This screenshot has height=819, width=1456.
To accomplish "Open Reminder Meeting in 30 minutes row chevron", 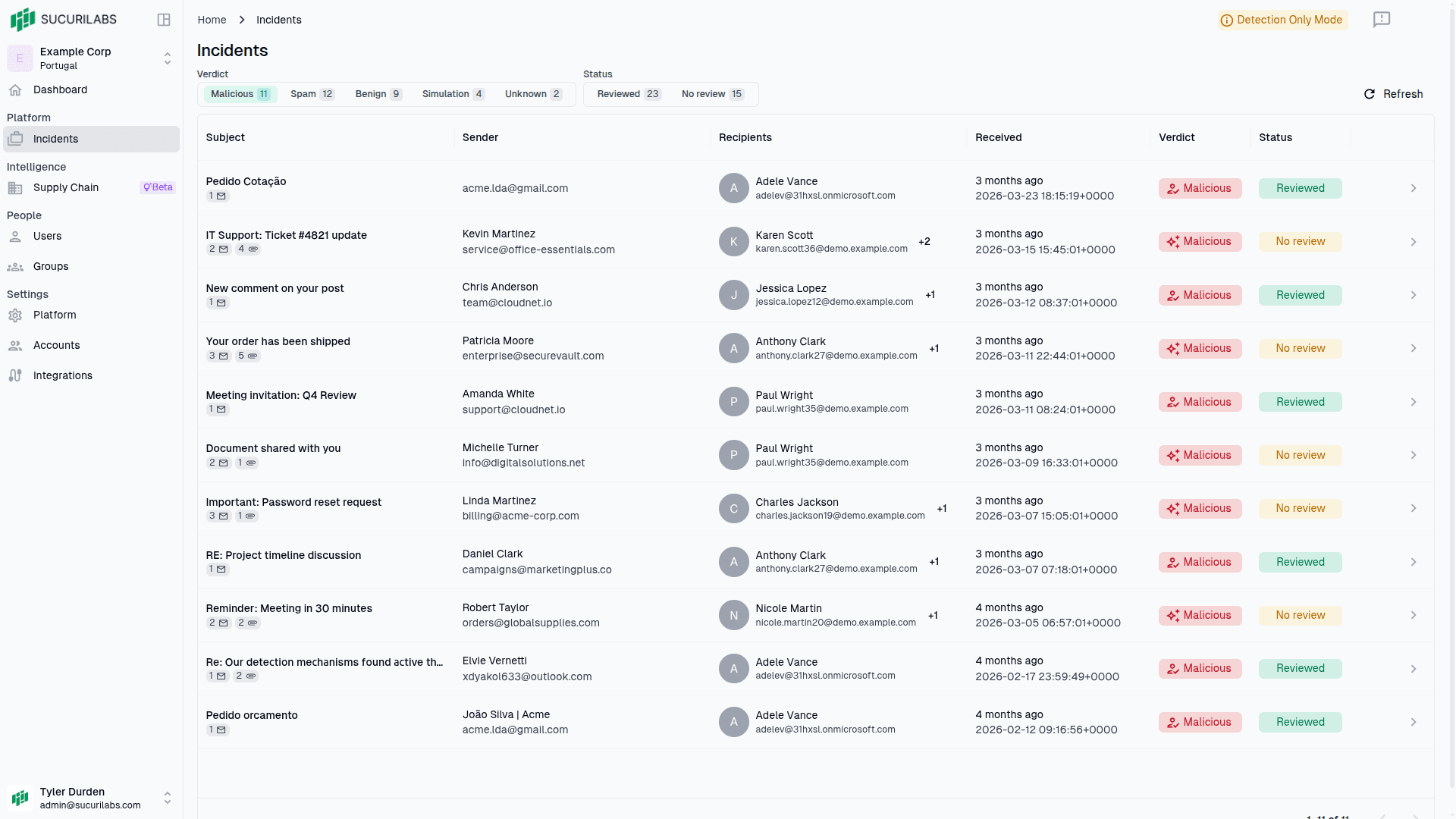I will pos(1414,616).
